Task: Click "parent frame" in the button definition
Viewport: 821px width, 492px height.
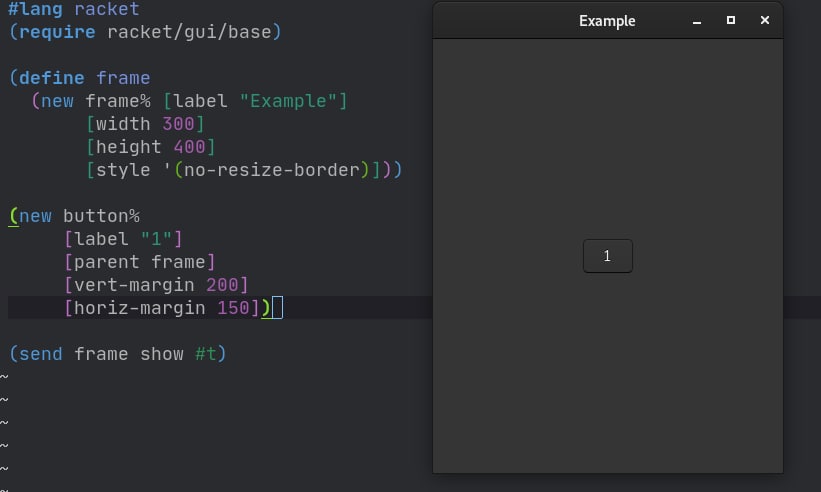Action: pyautogui.click(x=140, y=262)
